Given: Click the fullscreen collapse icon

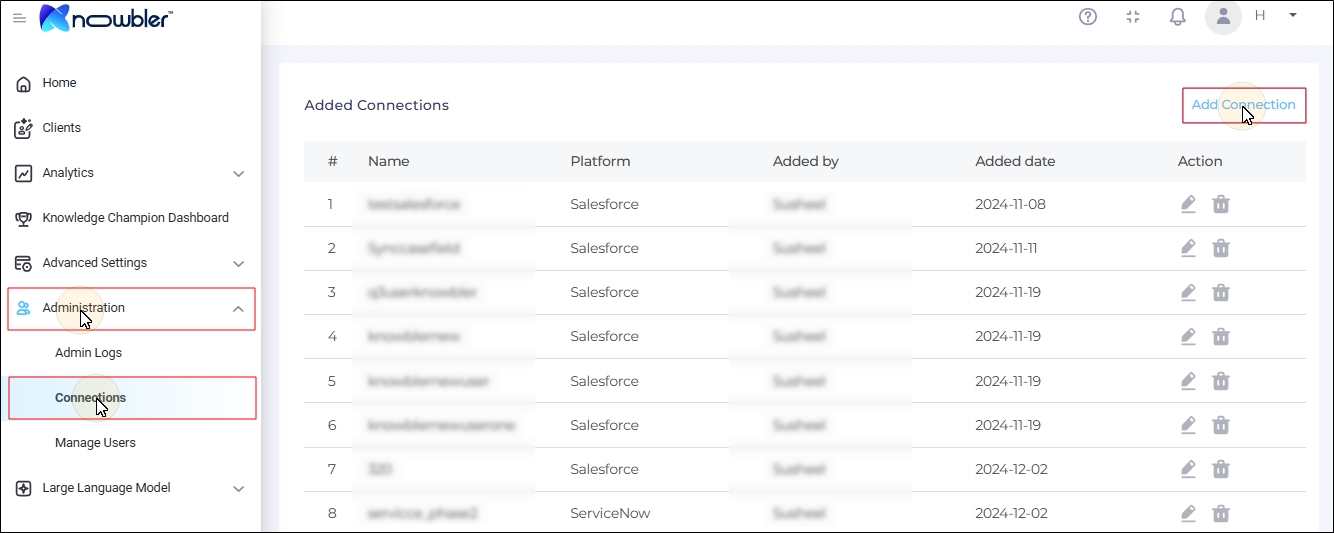Looking at the screenshot, I should pos(1133,16).
